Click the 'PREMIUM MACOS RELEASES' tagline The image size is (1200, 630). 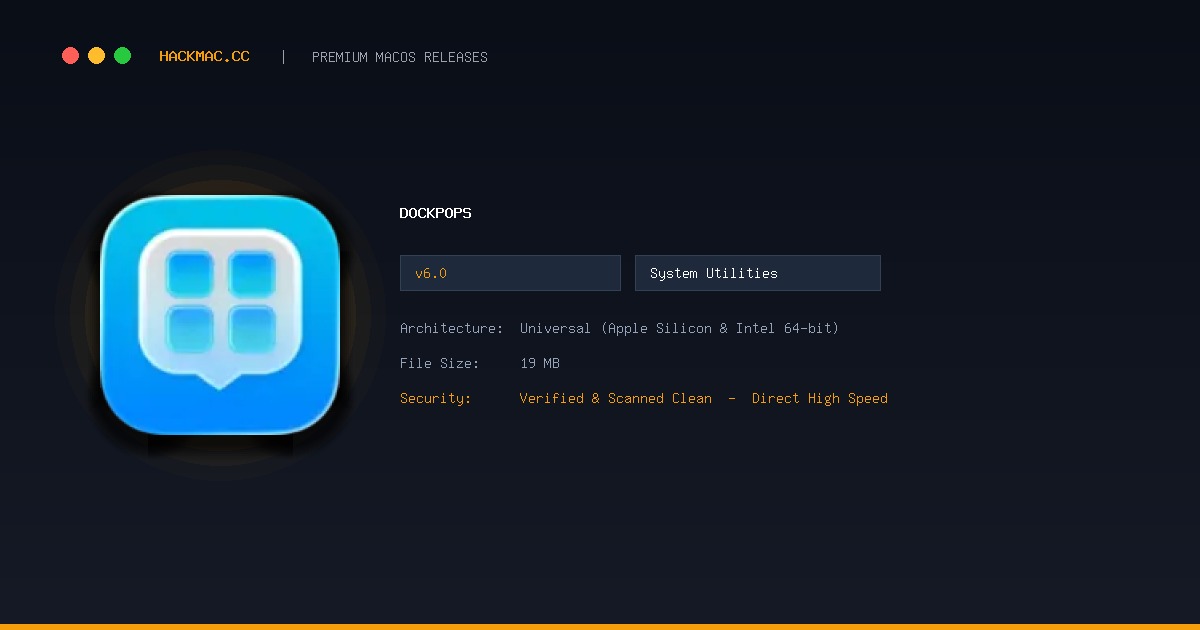click(x=400, y=57)
